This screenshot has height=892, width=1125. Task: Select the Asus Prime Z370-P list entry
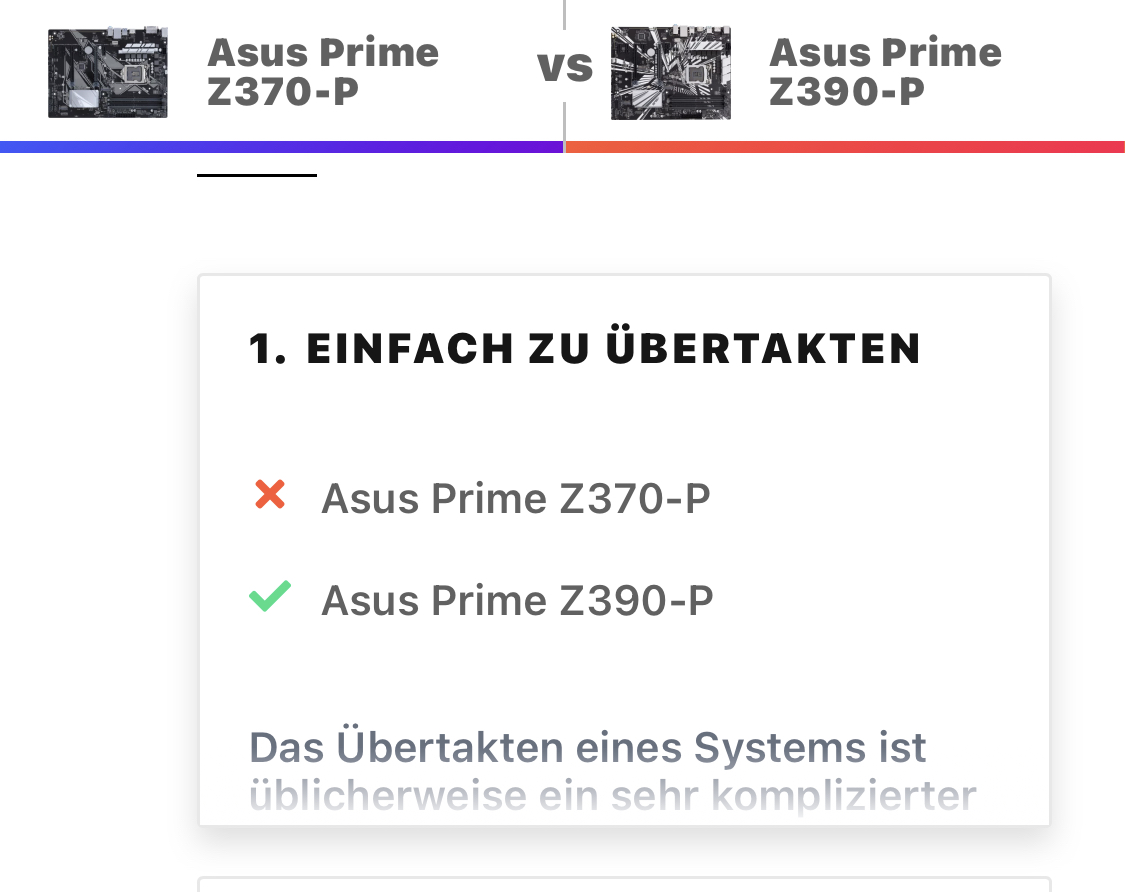[515, 498]
